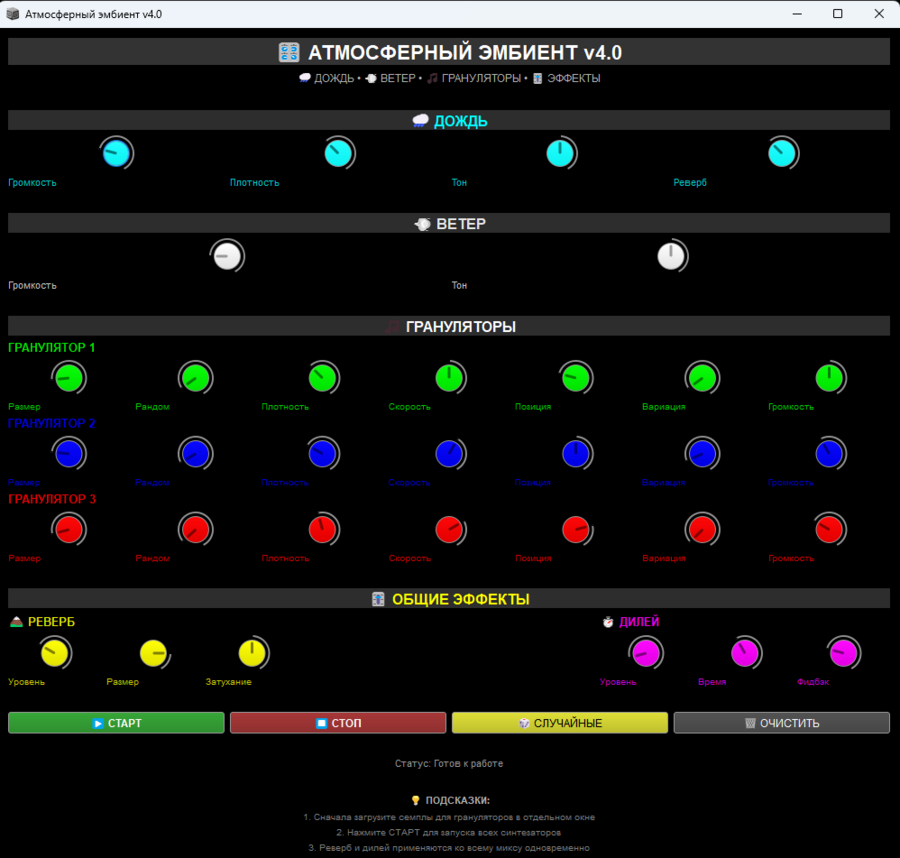900x858 pixels.
Task: Click Гранулятор 1 Плотность green knob
Action: [323, 378]
